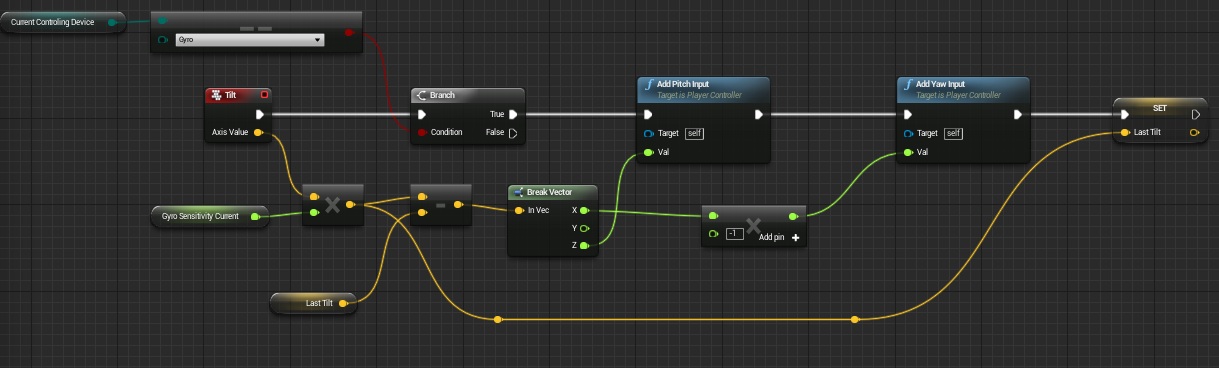Click the Break Vector node icon
The image size is (1219, 368).
[518, 192]
